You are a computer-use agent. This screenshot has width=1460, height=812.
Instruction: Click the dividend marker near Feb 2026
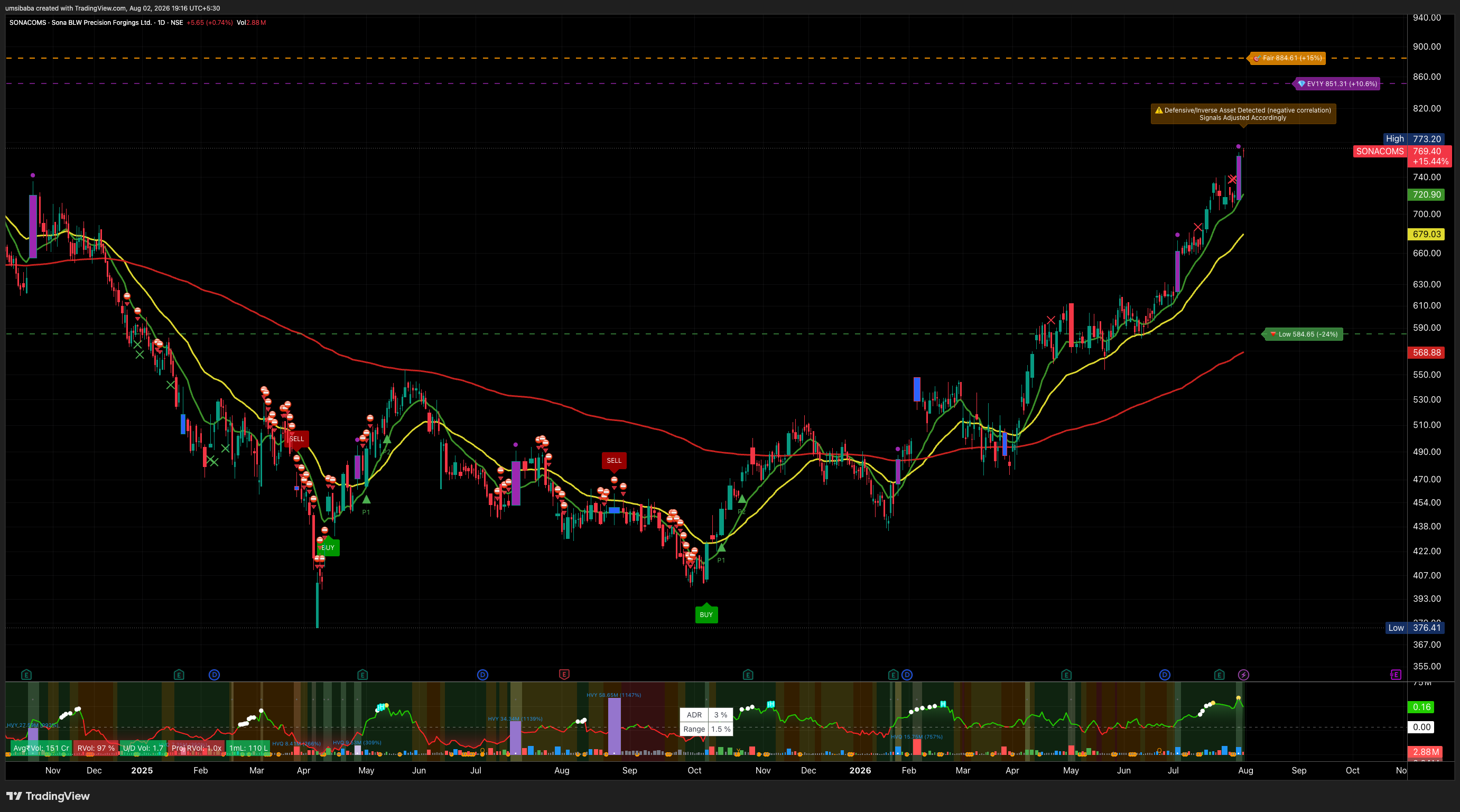click(x=907, y=674)
